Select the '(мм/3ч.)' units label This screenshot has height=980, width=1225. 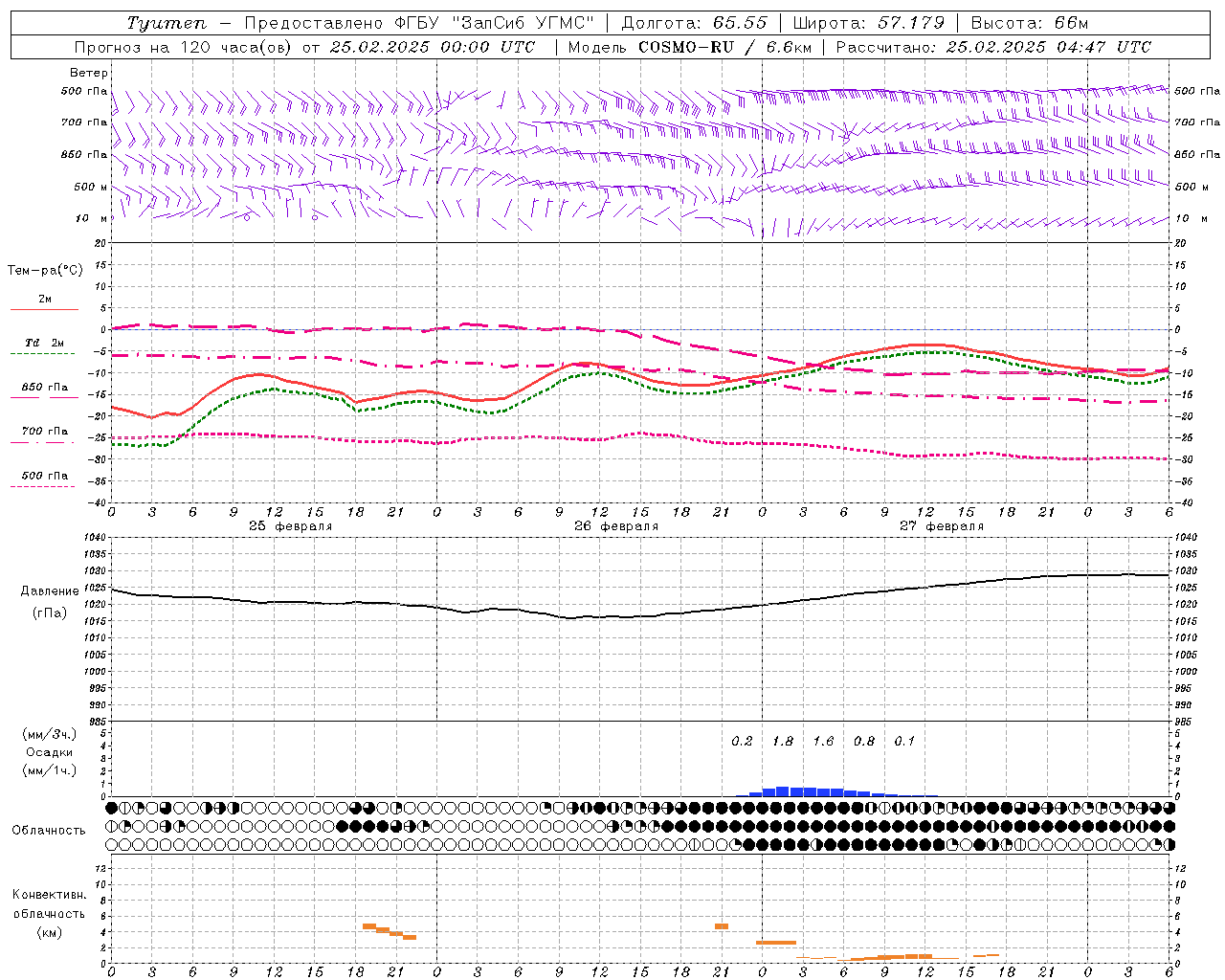[49, 734]
